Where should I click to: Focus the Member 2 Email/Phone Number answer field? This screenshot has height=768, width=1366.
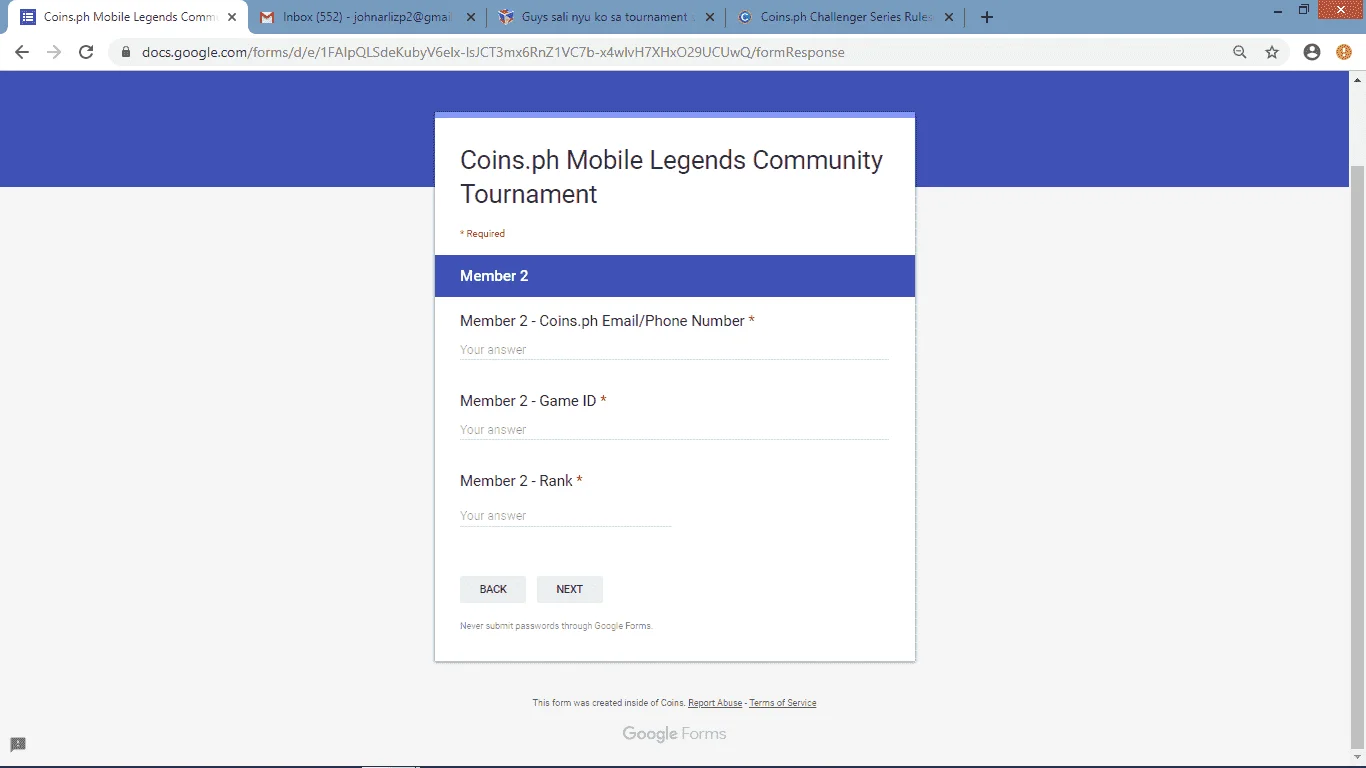[674, 350]
